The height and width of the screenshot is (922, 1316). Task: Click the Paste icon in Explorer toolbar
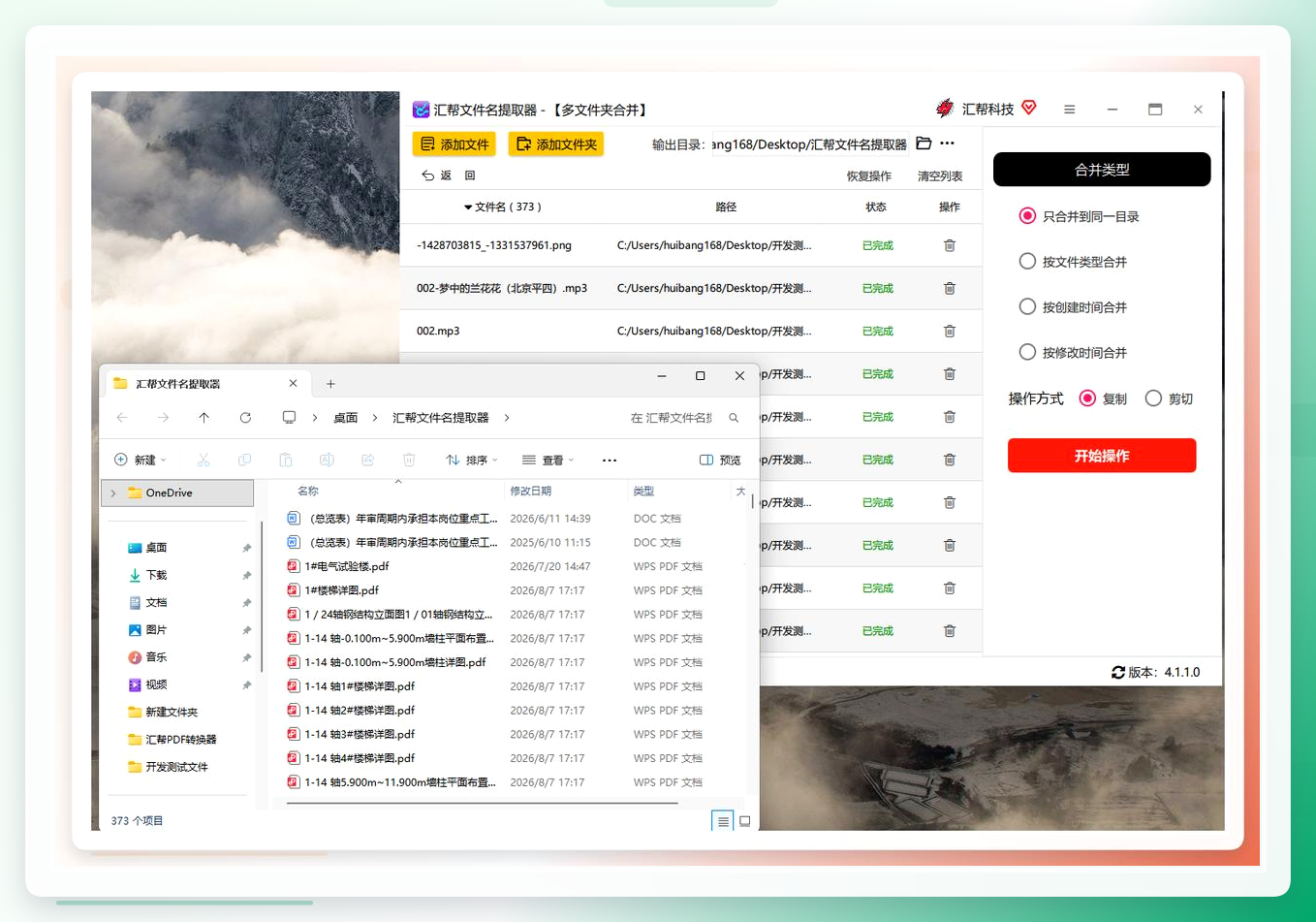click(x=285, y=460)
